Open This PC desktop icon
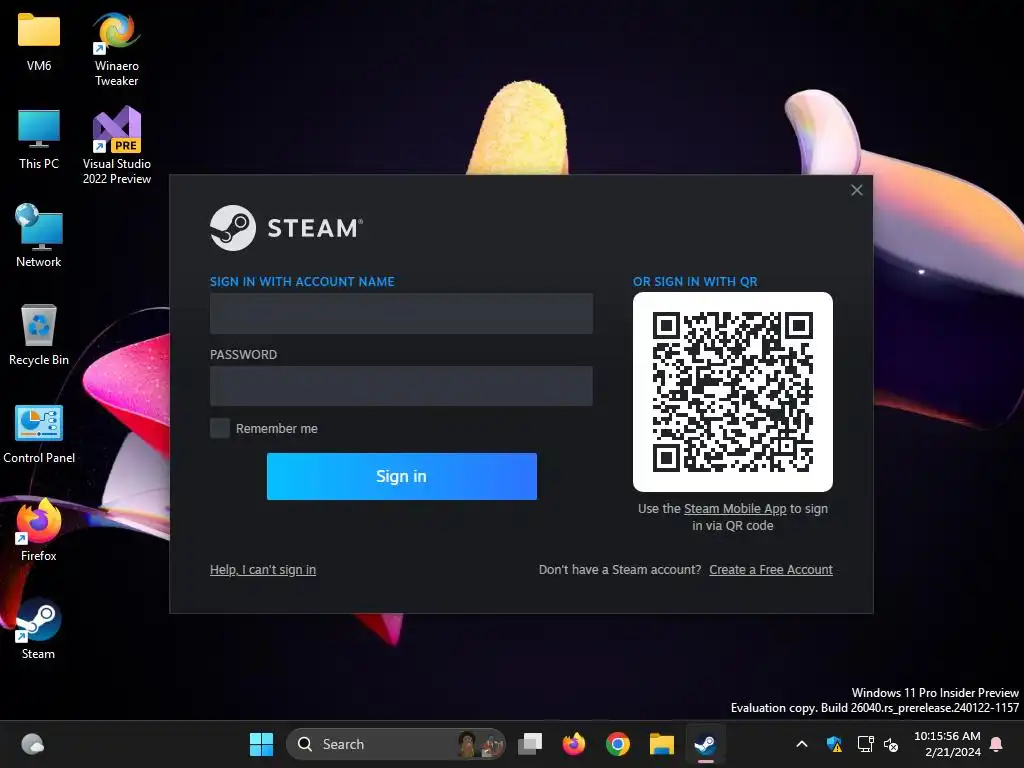Screen dimensions: 1024x768 39,140
